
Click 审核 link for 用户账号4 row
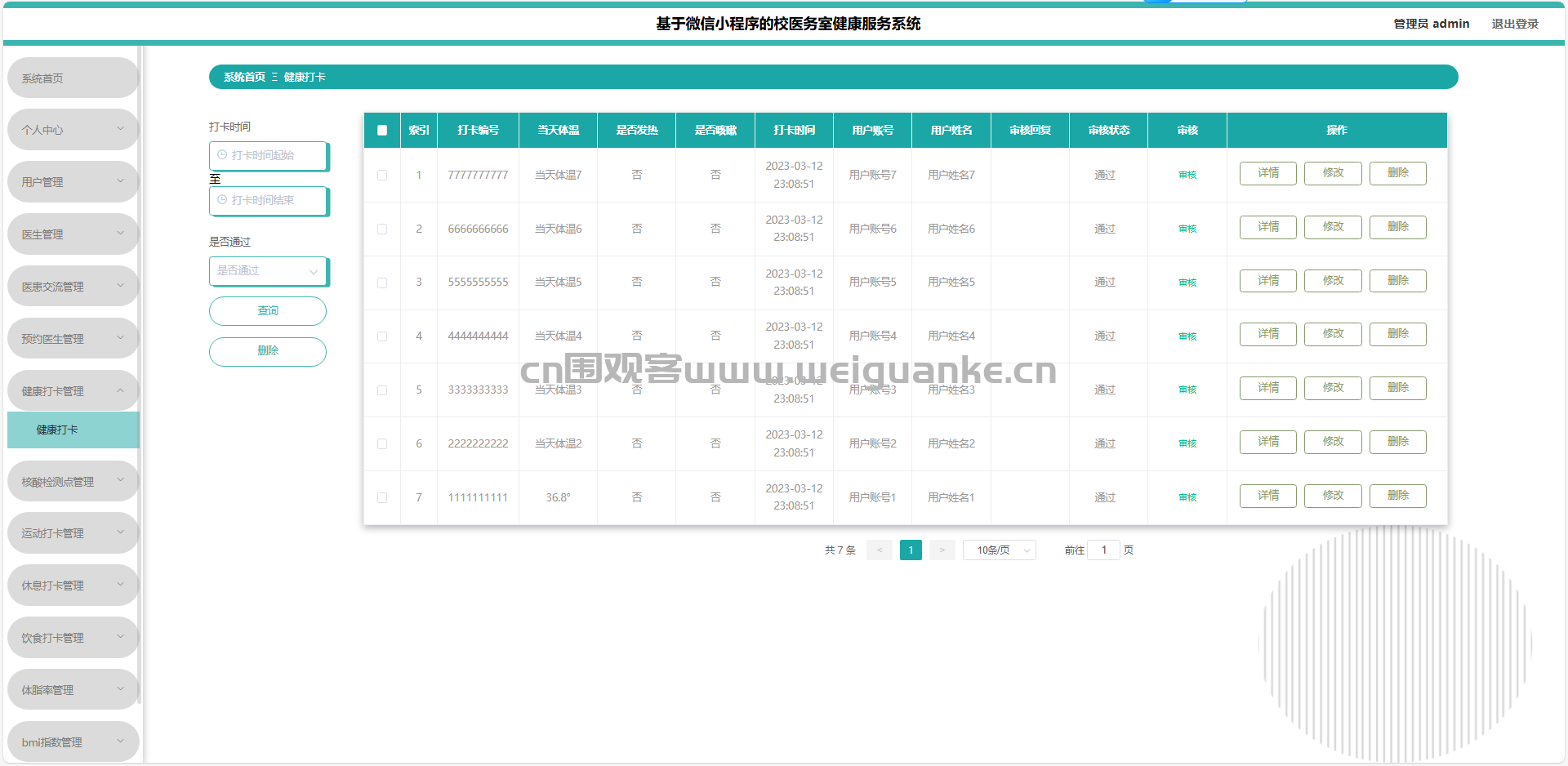coord(1187,336)
